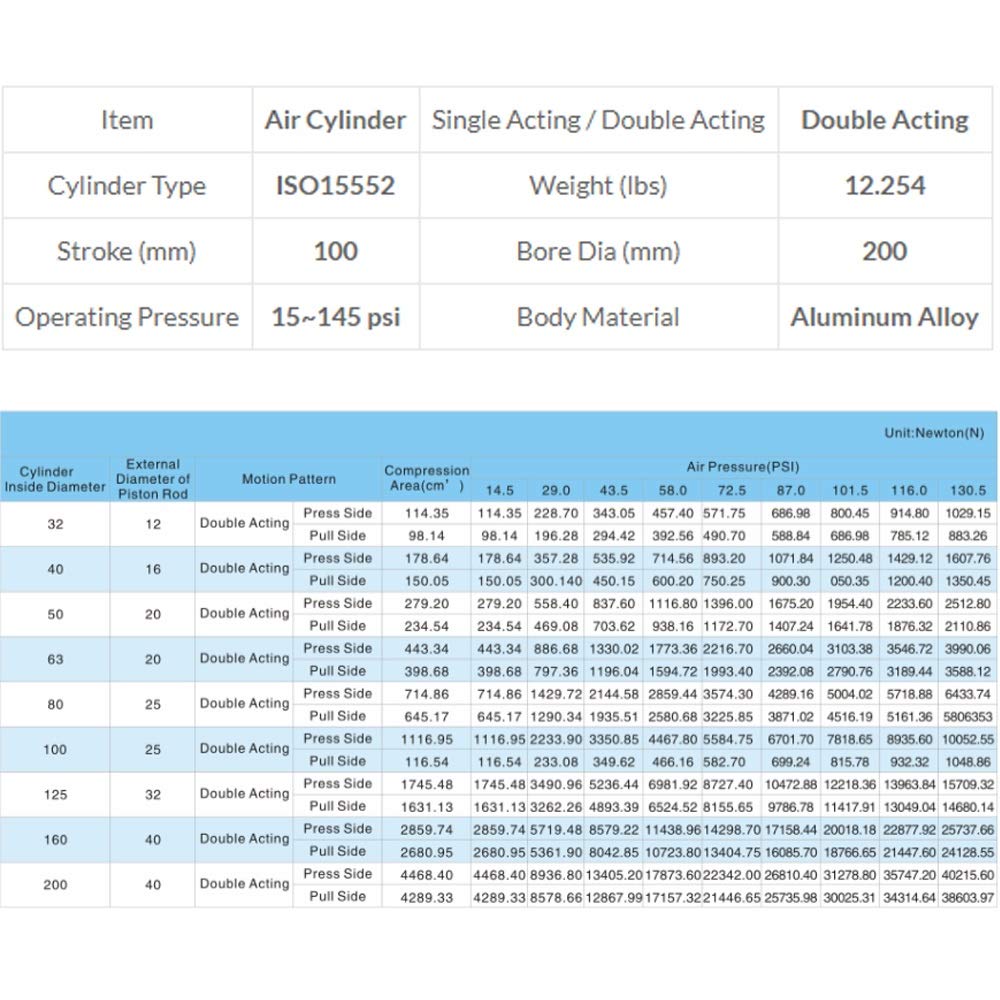Select the 'Air Cylinder' item cell

coord(335,120)
